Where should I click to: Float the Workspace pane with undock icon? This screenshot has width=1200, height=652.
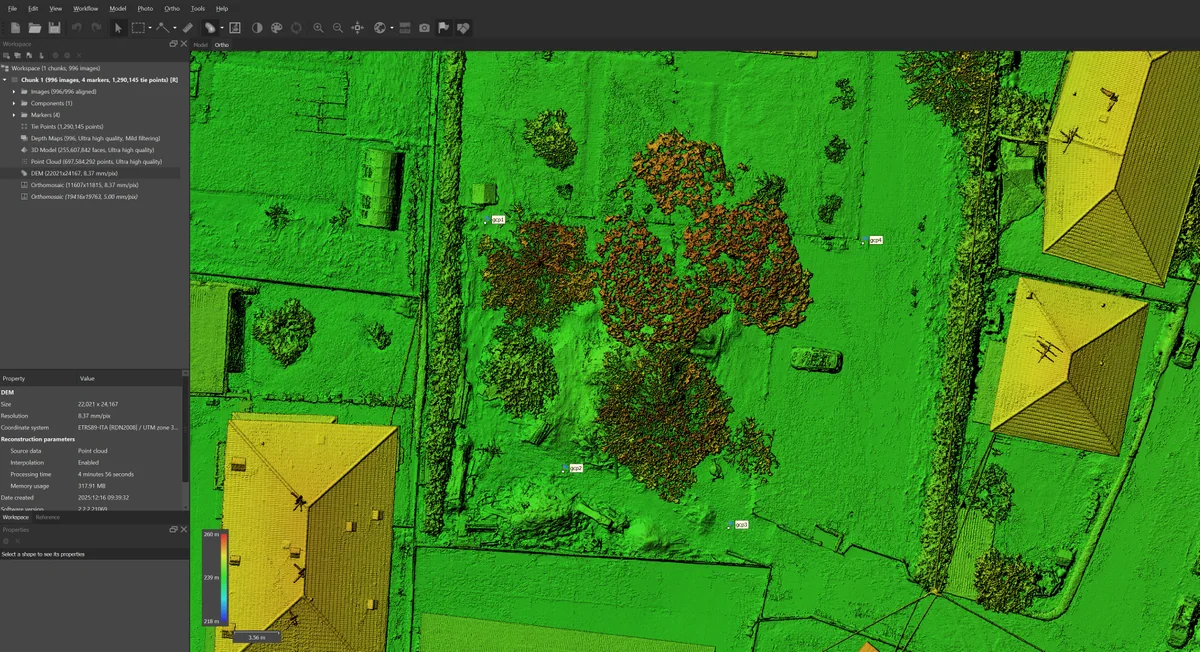point(173,44)
